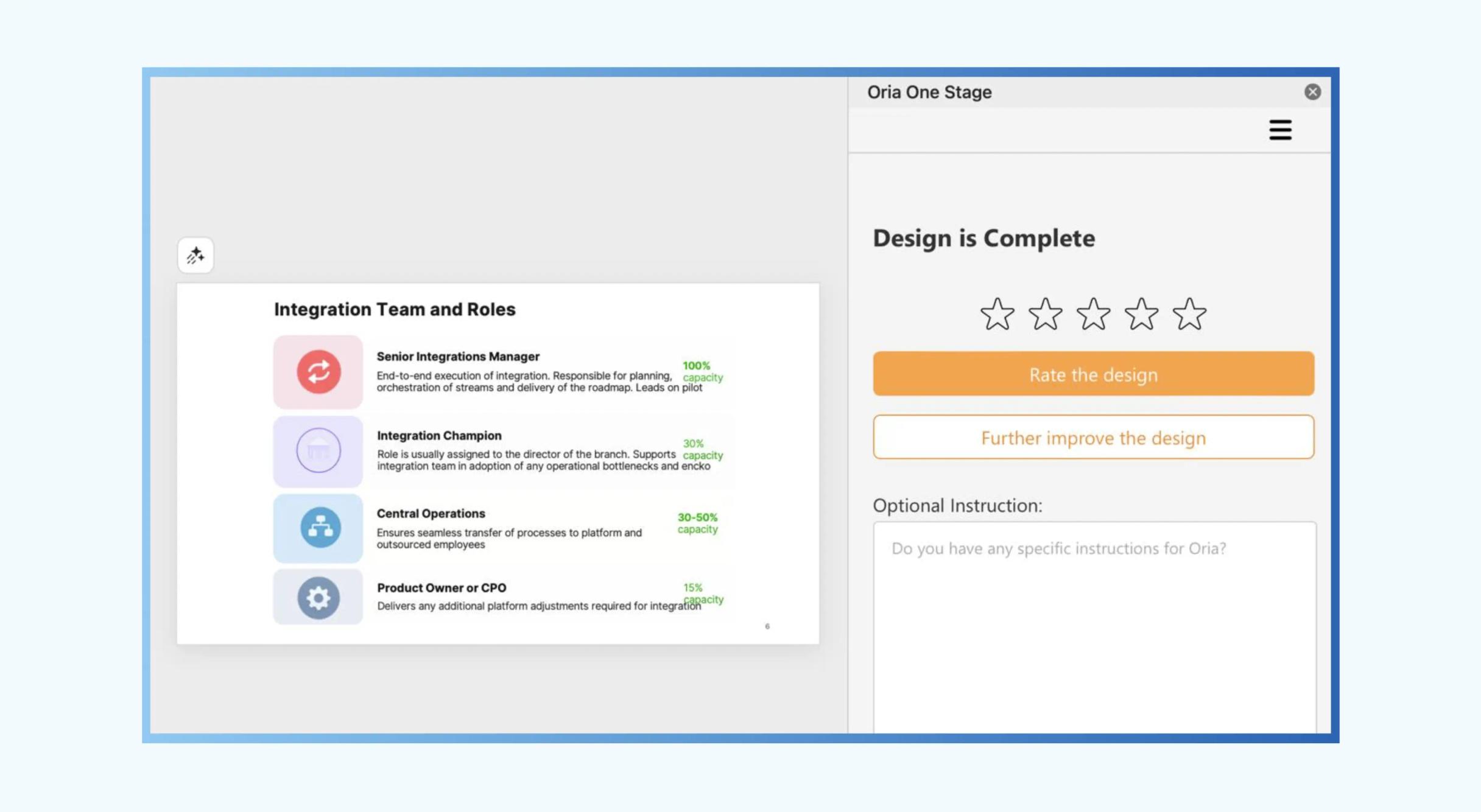1481x812 pixels.
Task: Select the blue org chart icon
Action: [x=320, y=527]
